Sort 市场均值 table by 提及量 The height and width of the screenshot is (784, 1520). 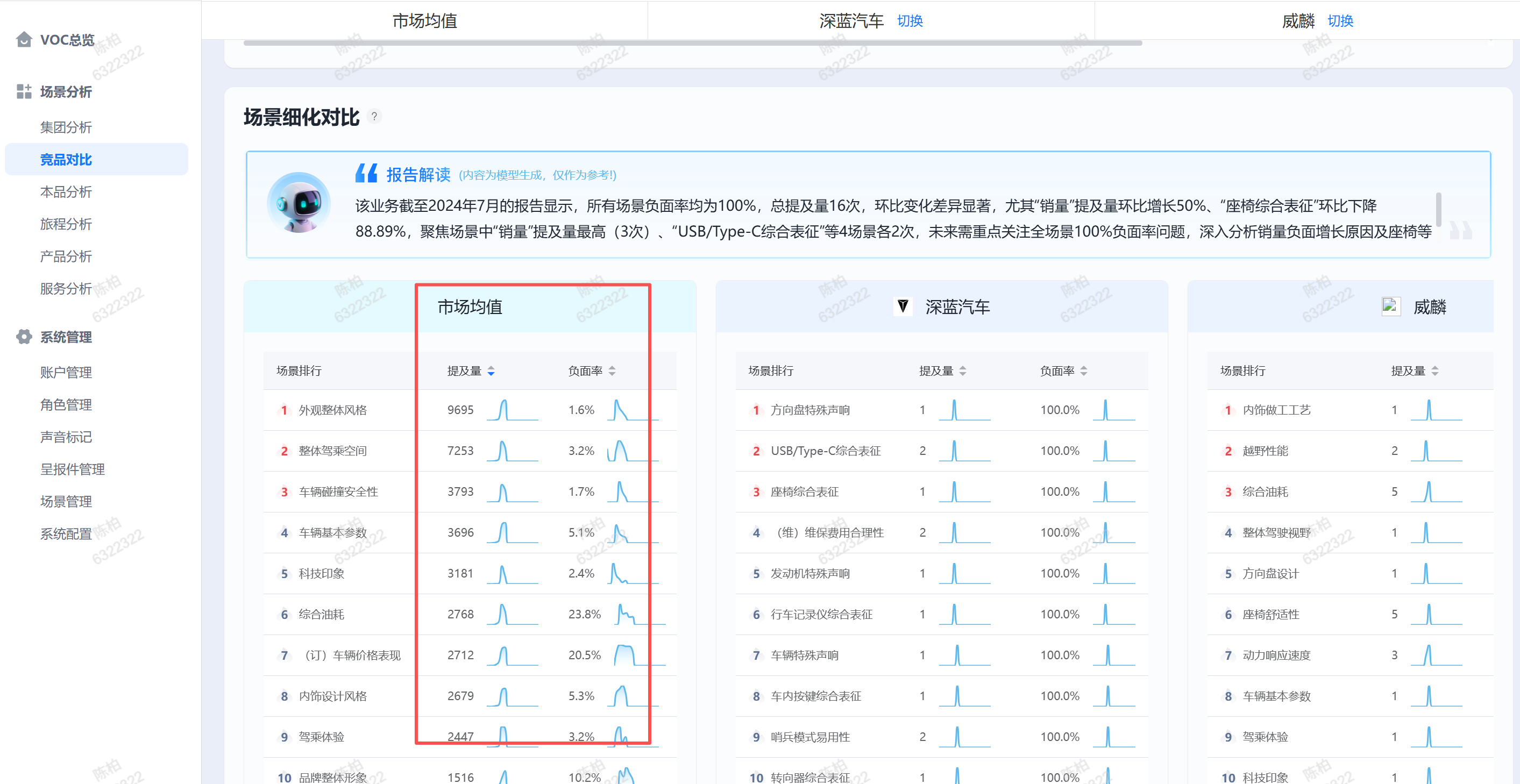(491, 371)
